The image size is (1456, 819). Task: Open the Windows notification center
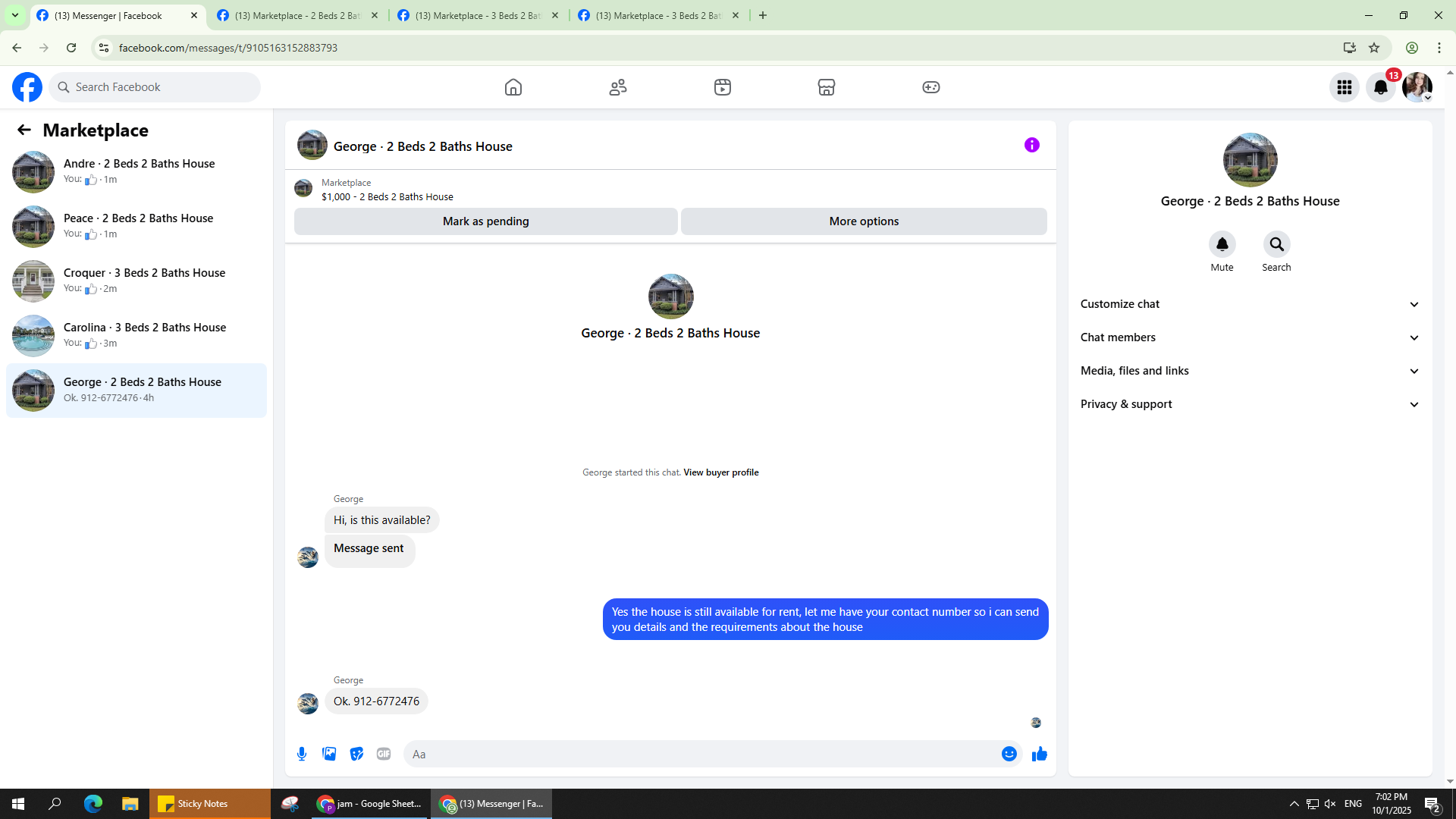[x=1432, y=804]
